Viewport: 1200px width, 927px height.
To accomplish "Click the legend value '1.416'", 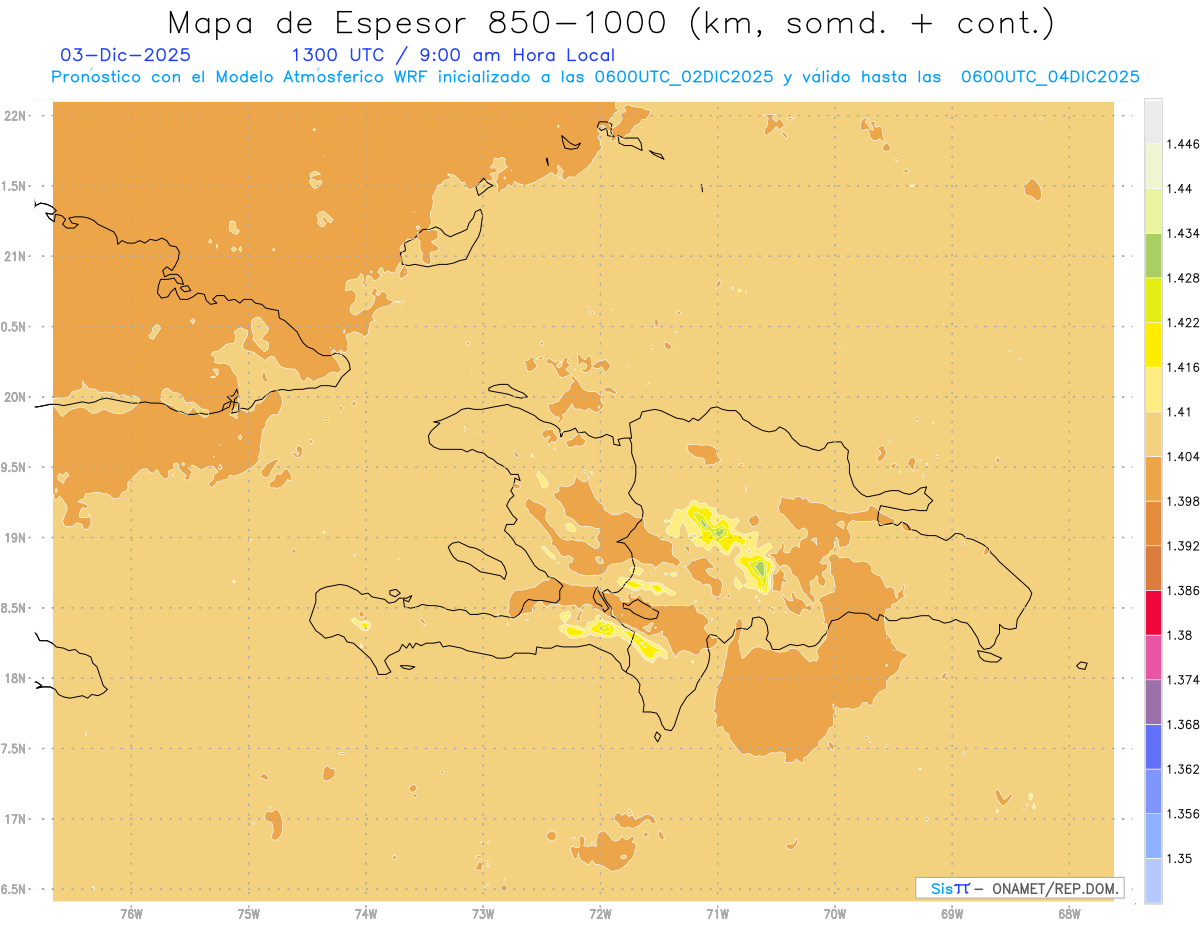I will [1182, 367].
